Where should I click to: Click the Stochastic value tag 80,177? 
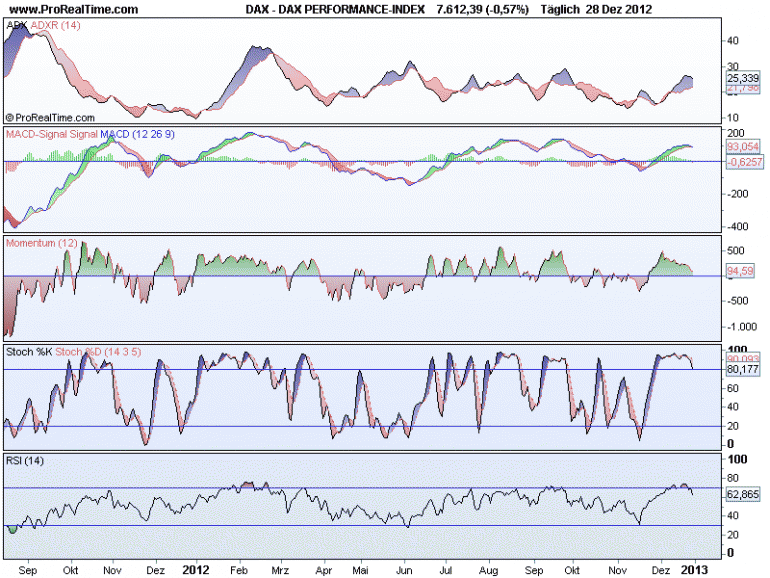[x=742, y=369]
